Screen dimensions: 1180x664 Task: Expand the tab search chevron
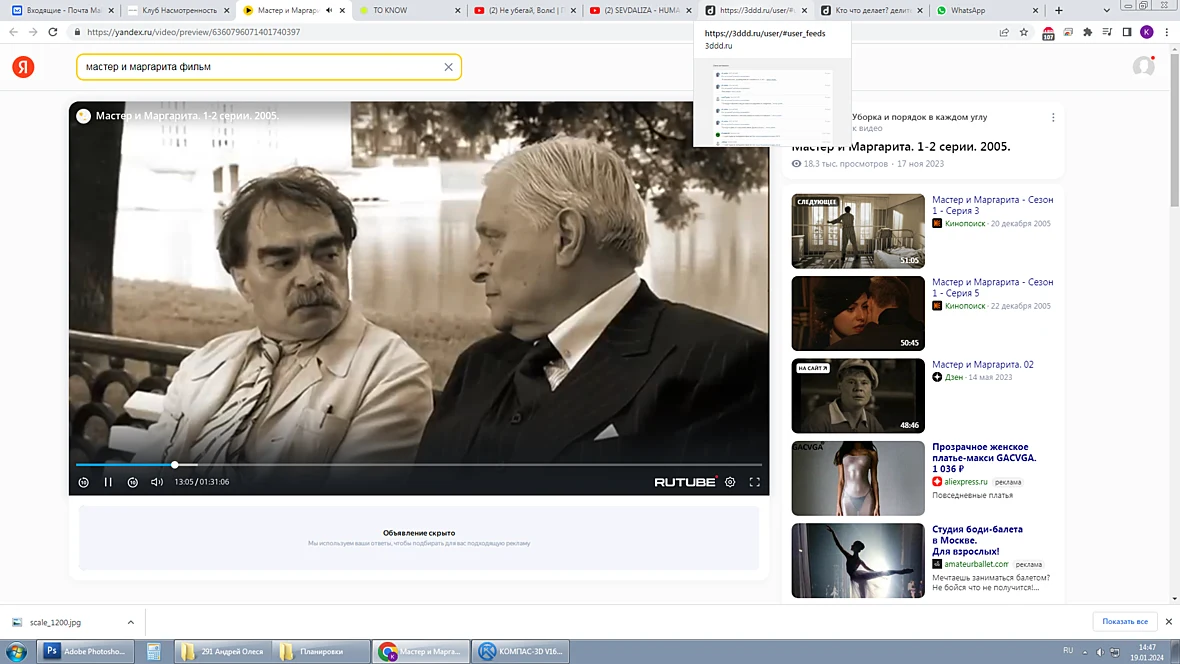point(1106,11)
